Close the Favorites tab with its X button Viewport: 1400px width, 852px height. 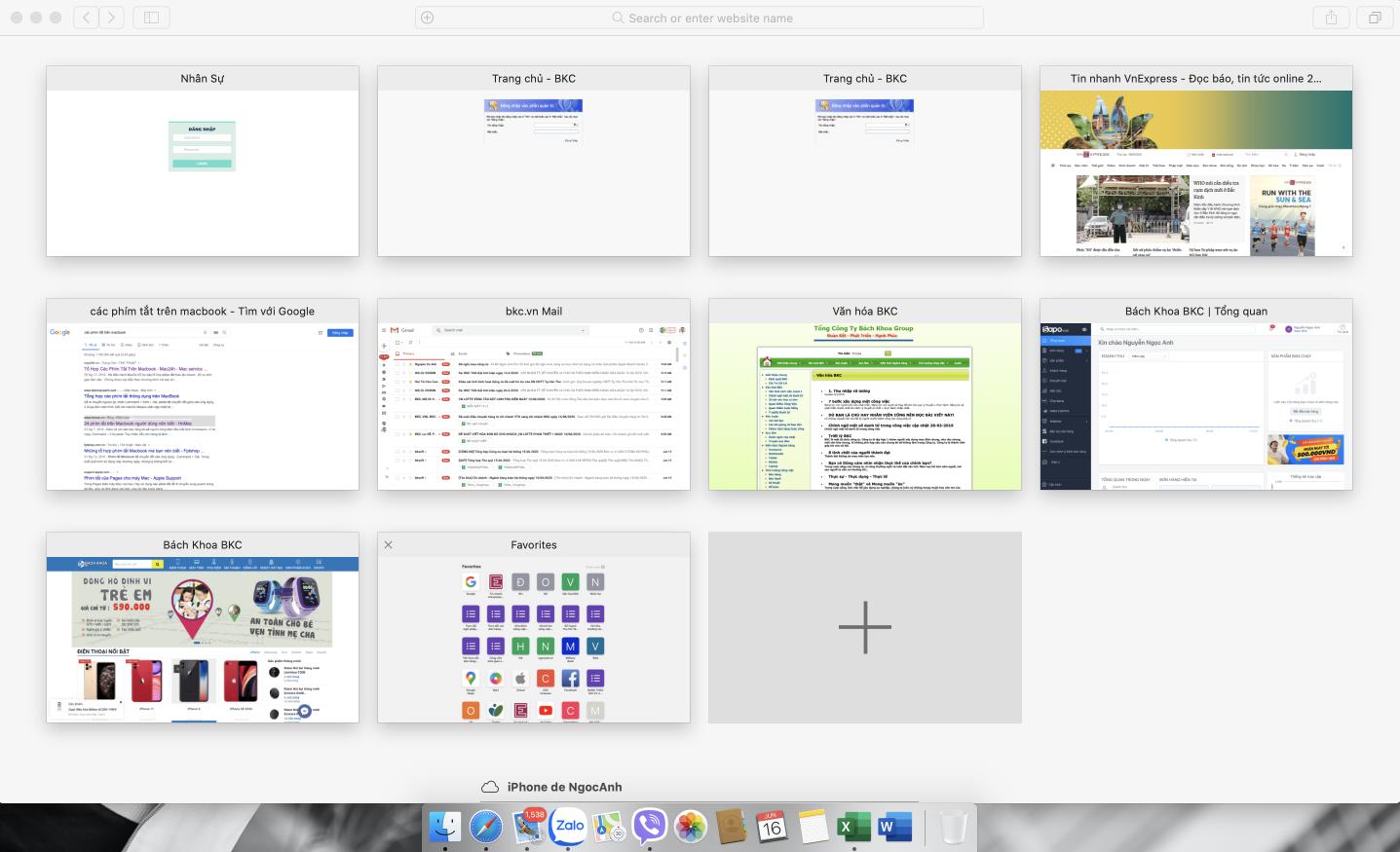(388, 545)
